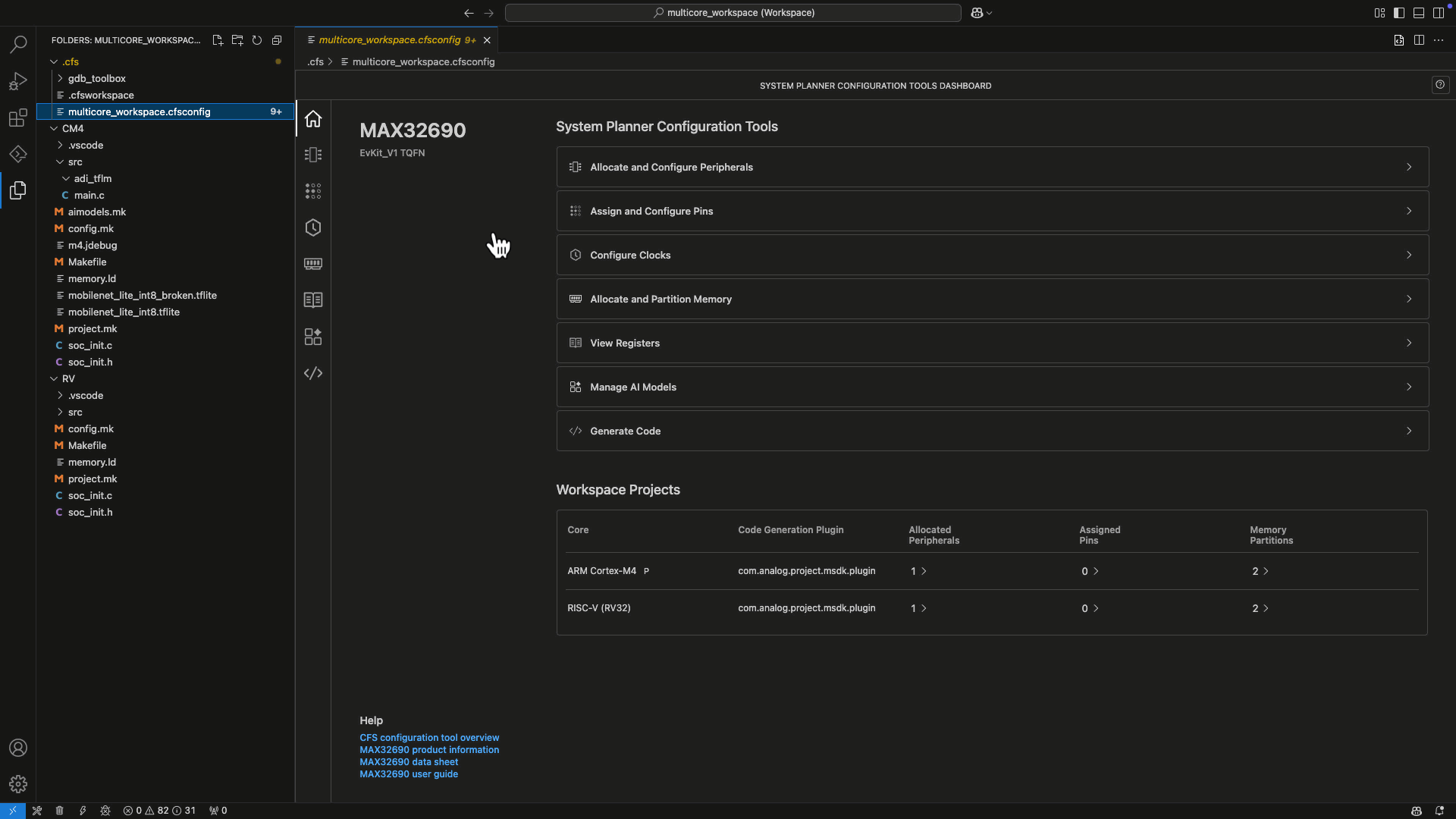1456x819 pixels.
Task: Click the Clock Config sidebar icon
Action: click(x=313, y=227)
